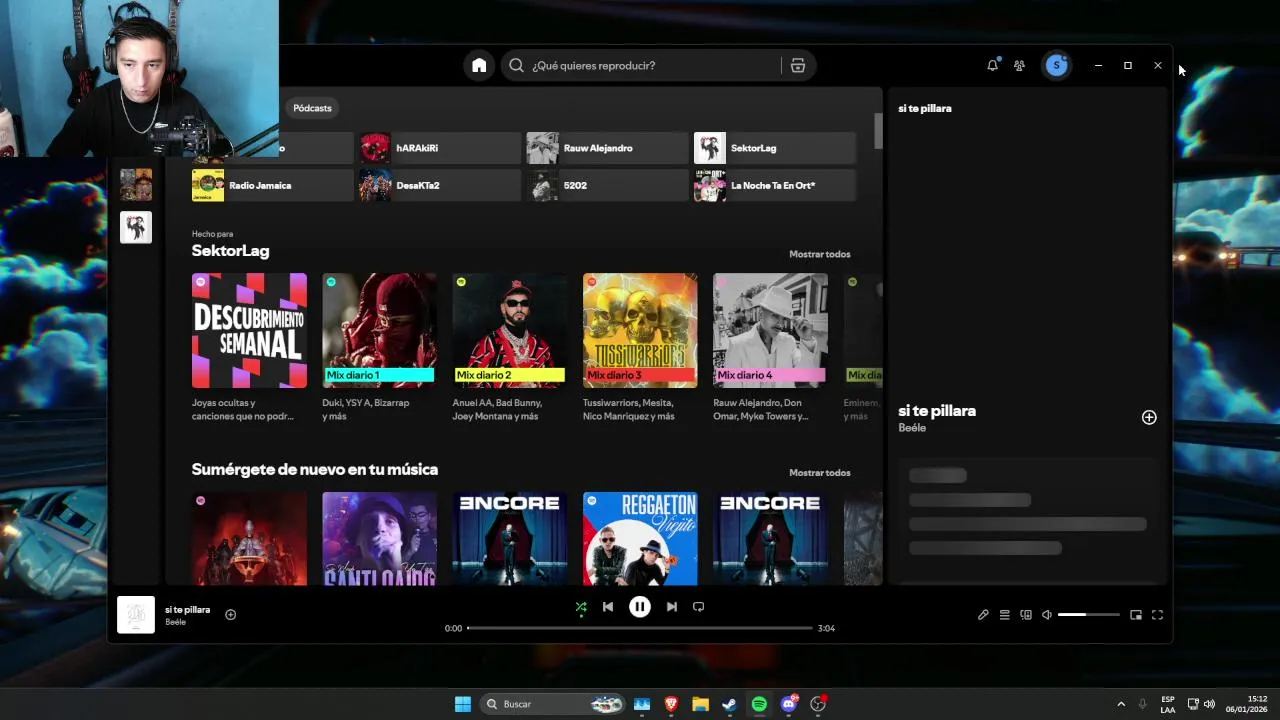Open Spotify icon on the taskbar
The width and height of the screenshot is (1280, 720).
(x=759, y=704)
